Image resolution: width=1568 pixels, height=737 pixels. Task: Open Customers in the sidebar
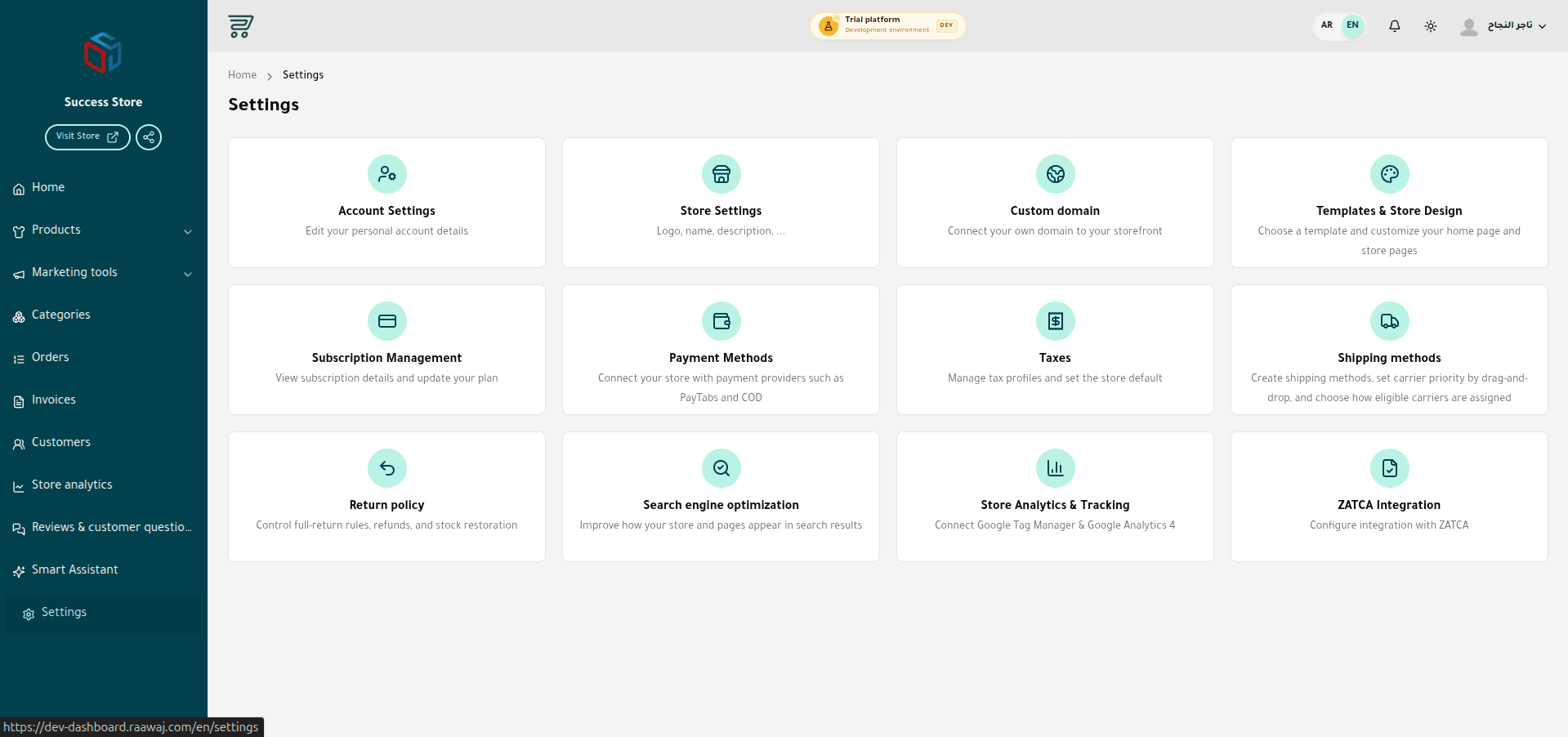[x=103, y=443]
